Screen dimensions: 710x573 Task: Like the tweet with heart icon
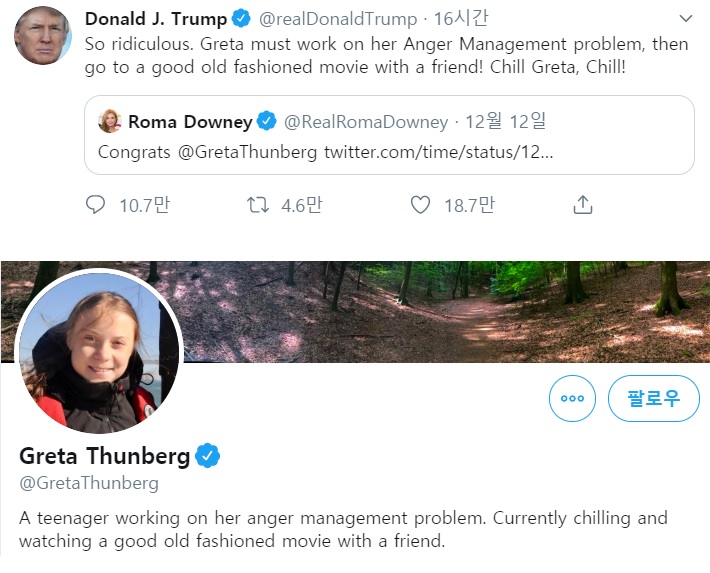pyautogui.click(x=421, y=205)
